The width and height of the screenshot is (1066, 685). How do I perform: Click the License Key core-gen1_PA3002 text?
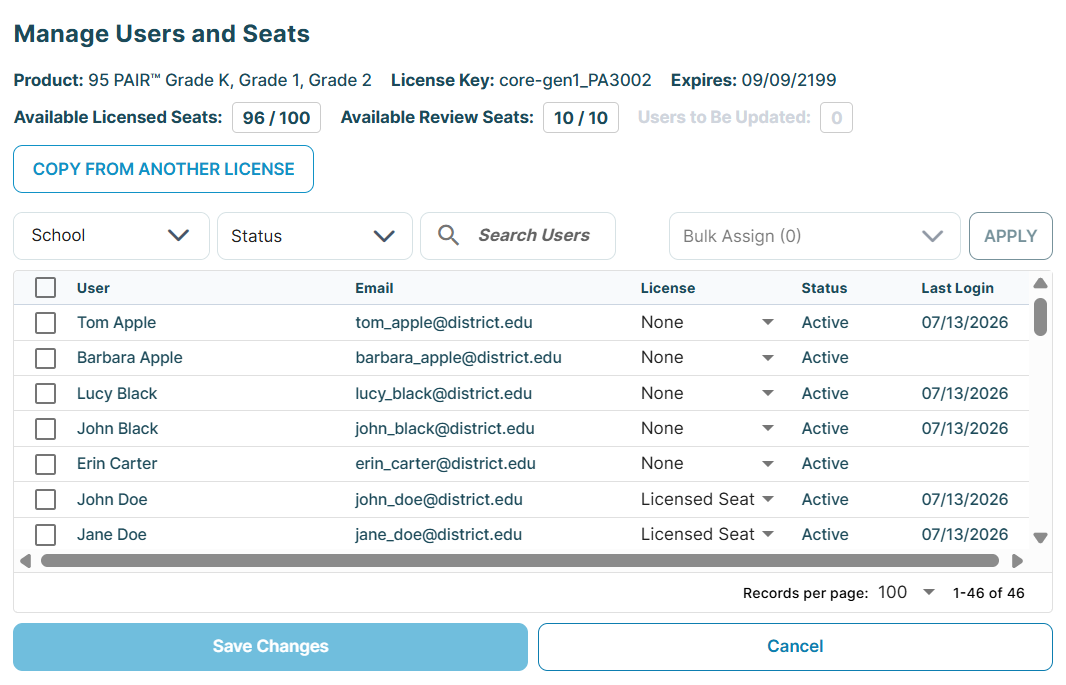521,80
